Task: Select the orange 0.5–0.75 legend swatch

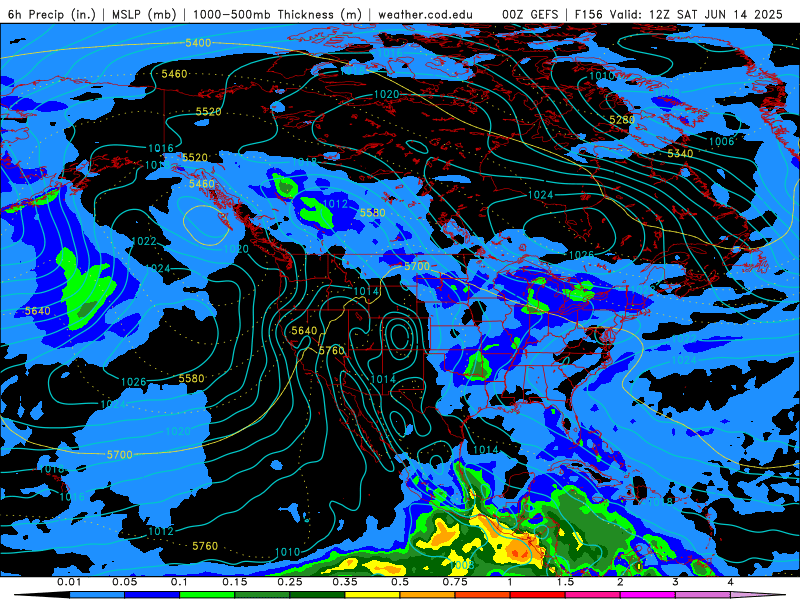Action: pyautogui.click(x=427, y=595)
